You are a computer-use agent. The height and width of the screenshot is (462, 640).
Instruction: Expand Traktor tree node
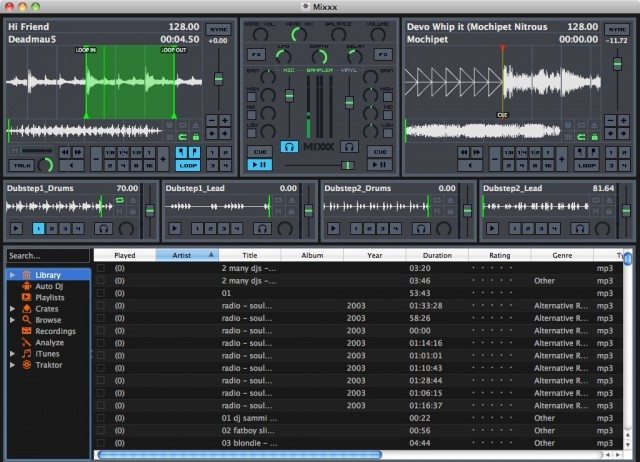[x=13, y=365]
